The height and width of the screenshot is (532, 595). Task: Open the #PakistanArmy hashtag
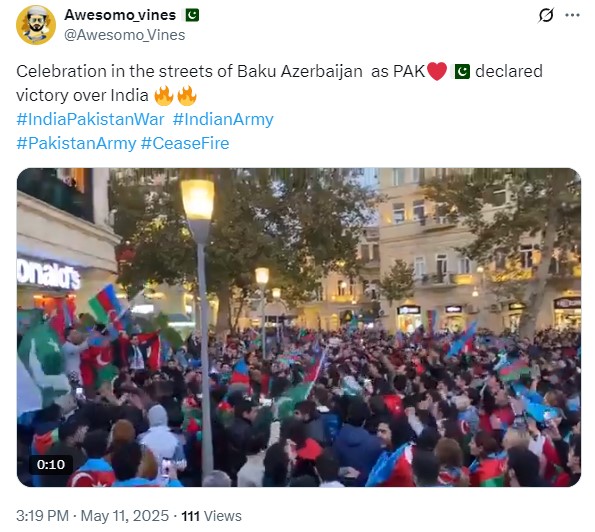tap(76, 143)
